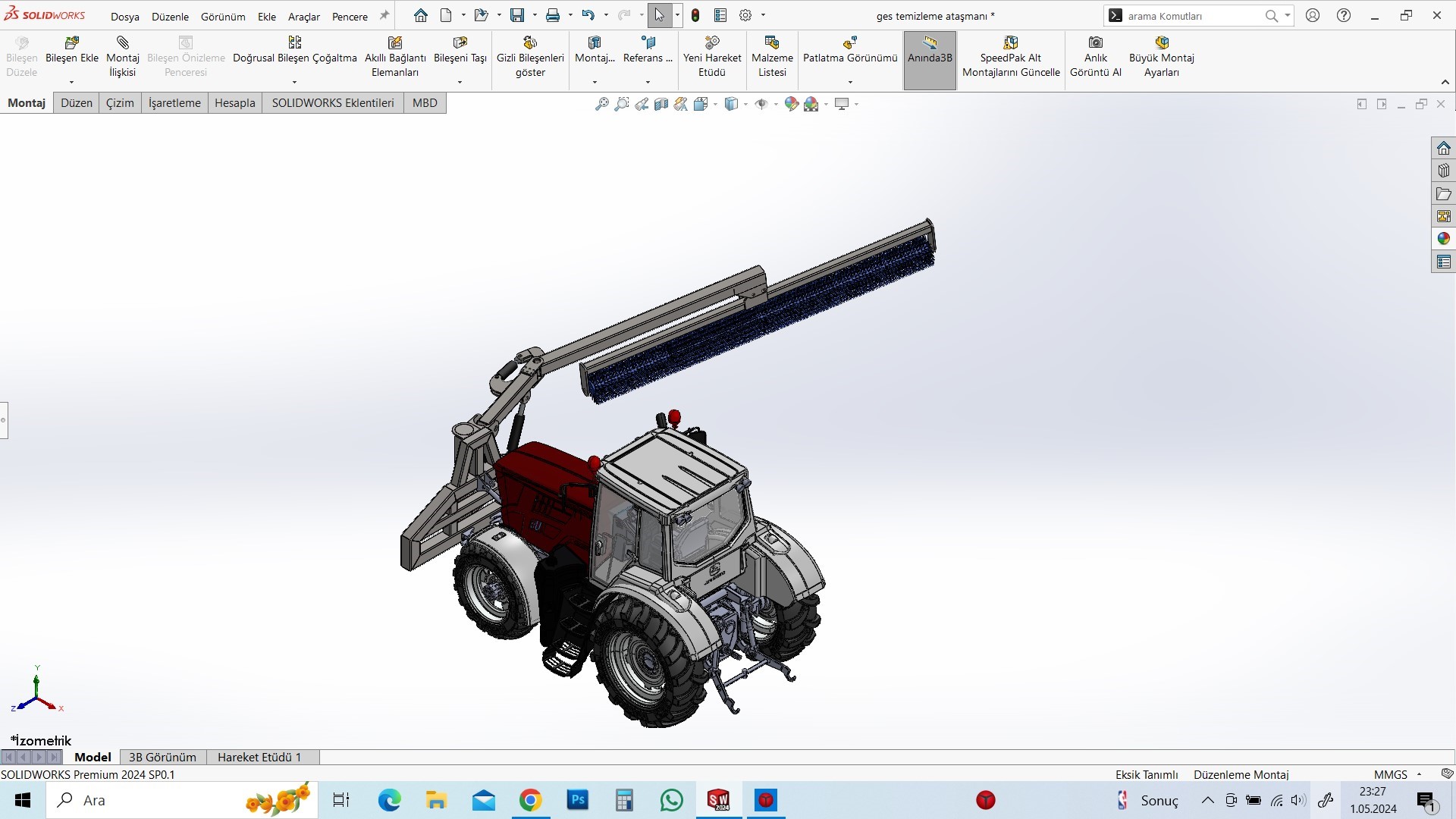The image size is (1456, 819).
Task: Click the Bileşen Ekle icon
Action: (x=72, y=42)
